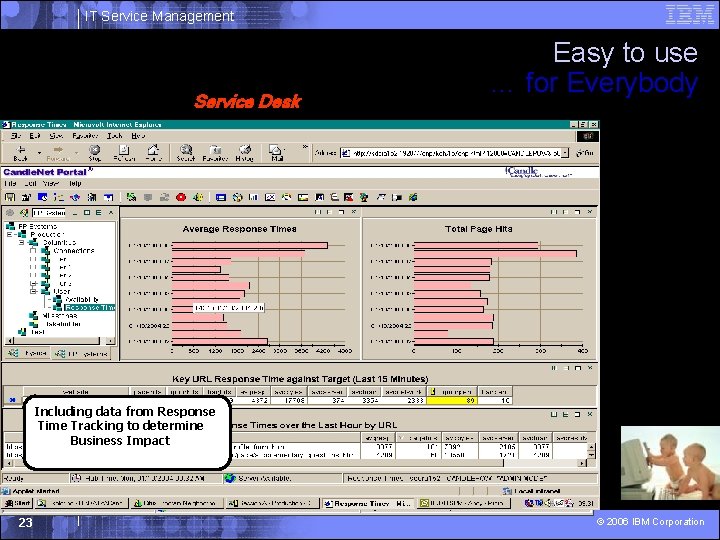Open the Favorites toolbar icon

pos(215,153)
